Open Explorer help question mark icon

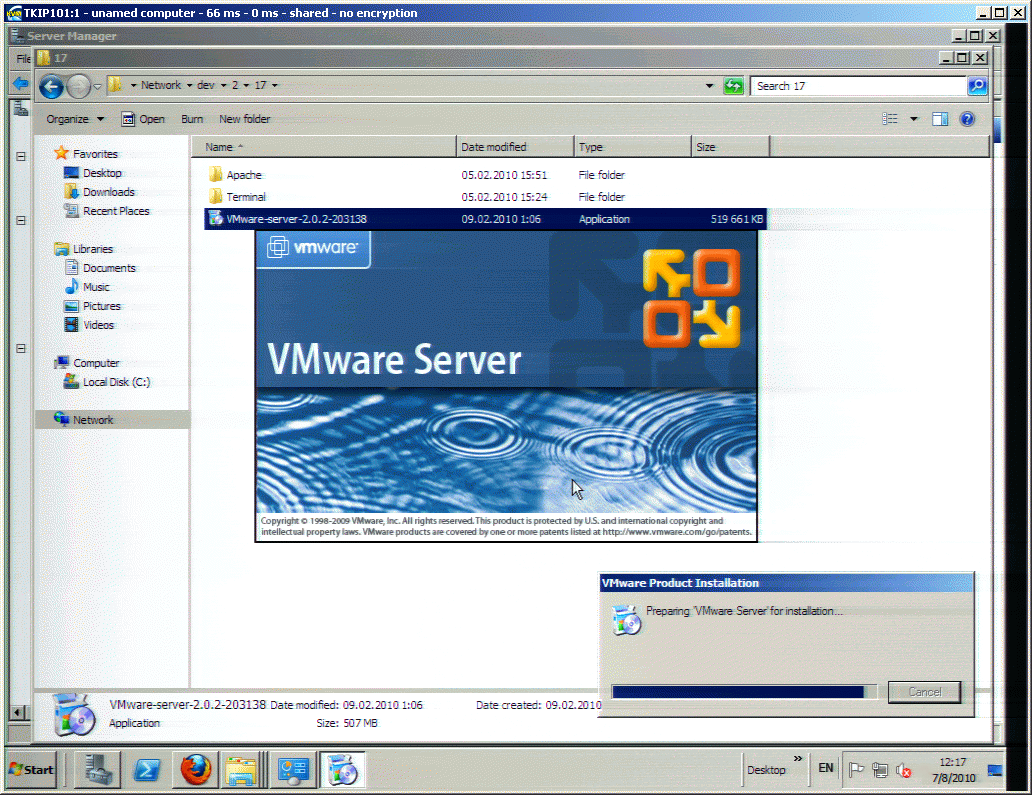coord(967,119)
